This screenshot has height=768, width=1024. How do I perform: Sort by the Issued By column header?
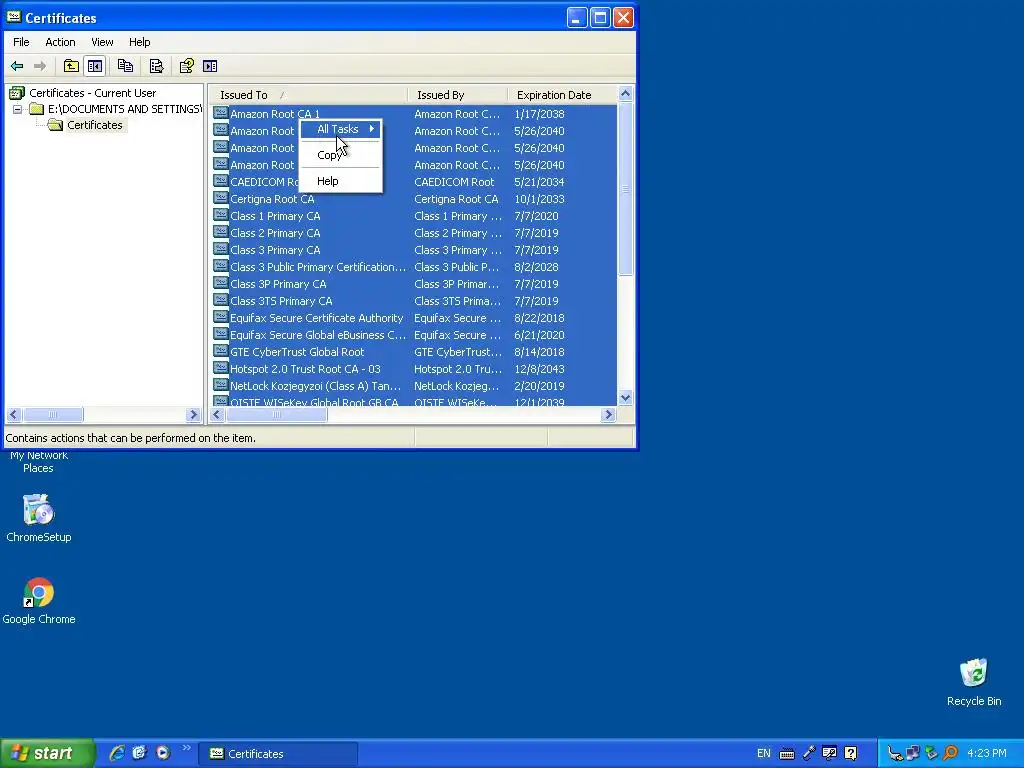coord(457,95)
